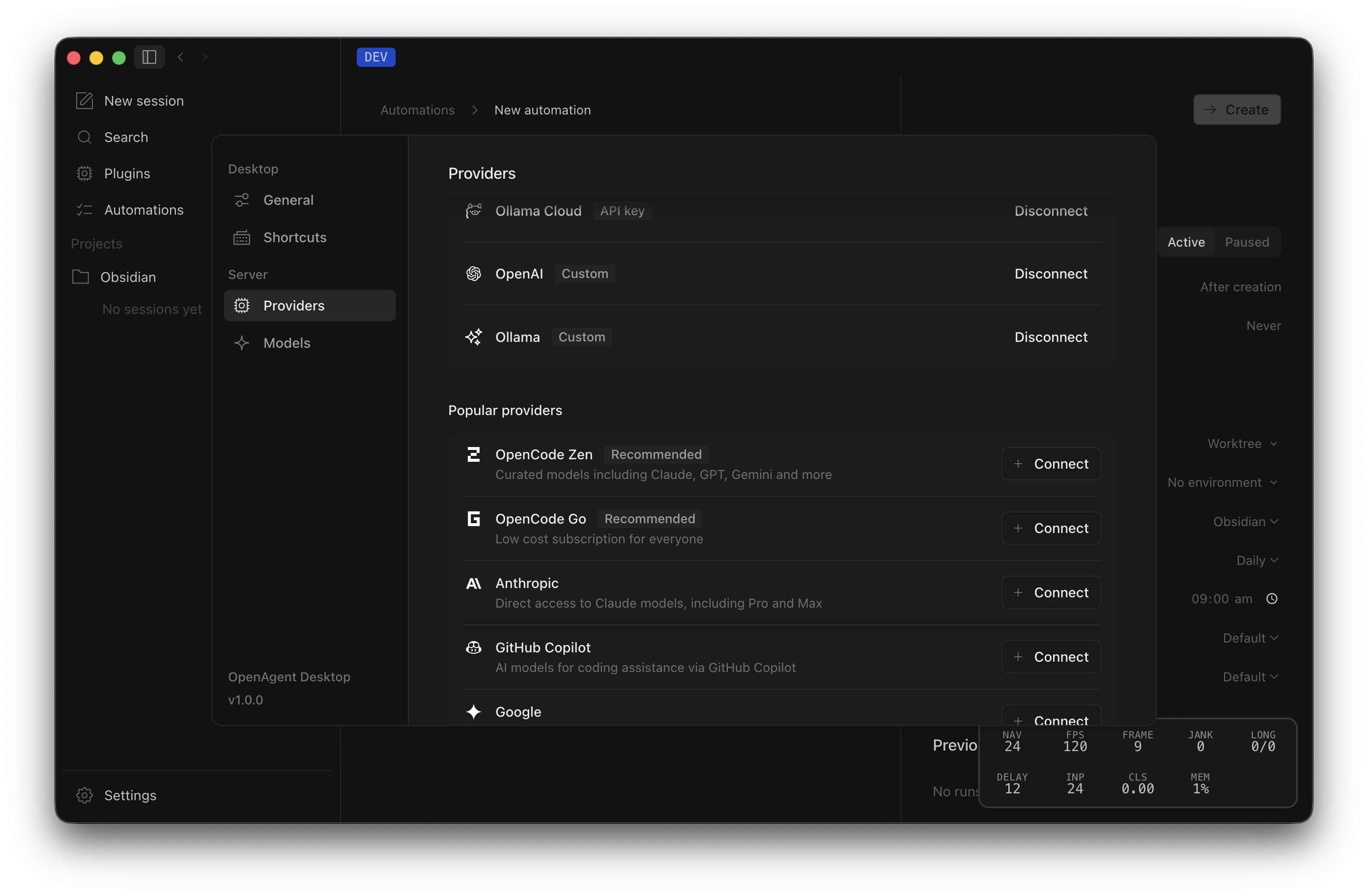
Task: Toggle the sidebar panel icon
Action: pos(149,57)
